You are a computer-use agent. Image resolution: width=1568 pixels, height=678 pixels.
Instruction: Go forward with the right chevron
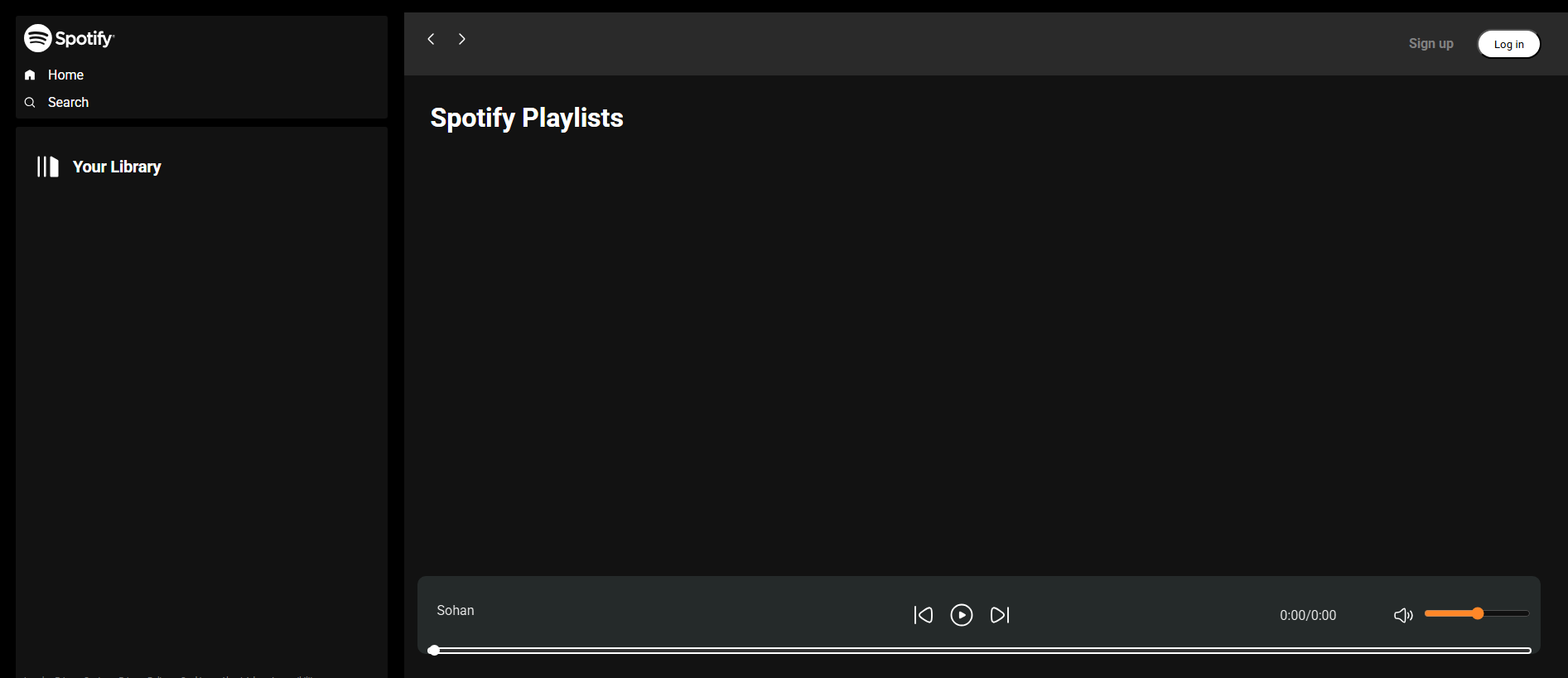point(462,39)
